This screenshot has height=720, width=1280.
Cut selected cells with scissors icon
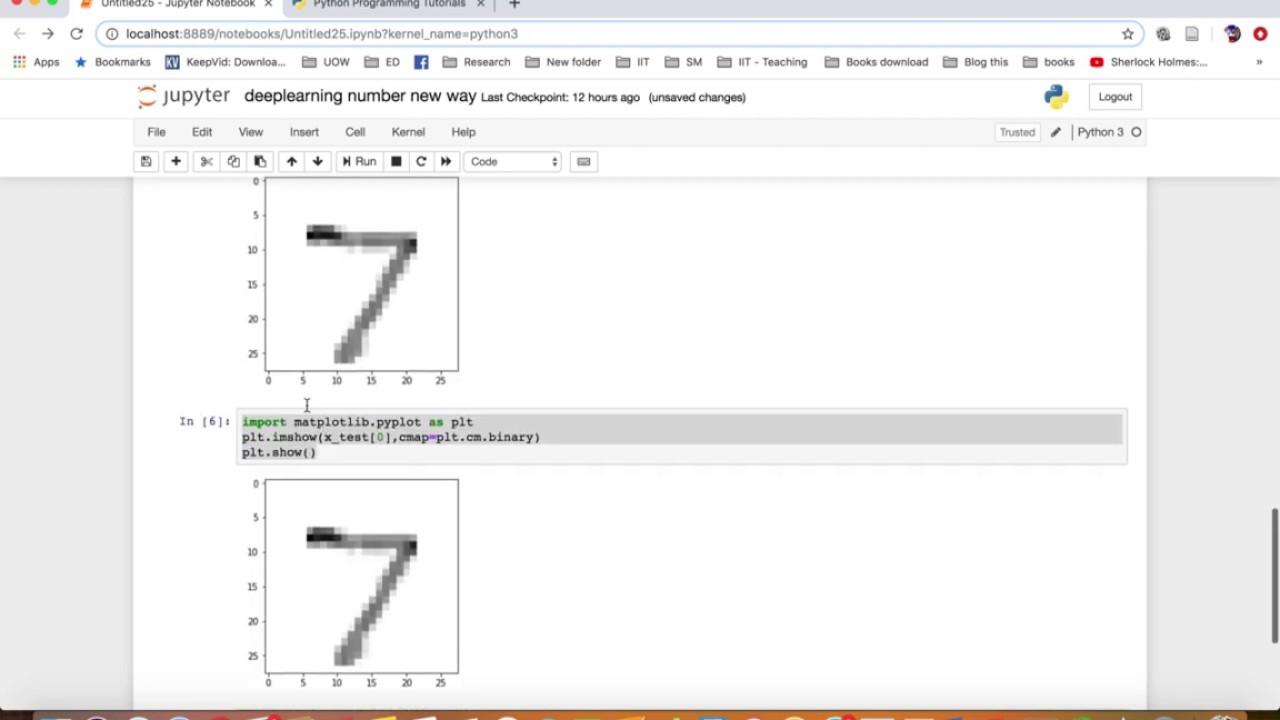coord(207,162)
